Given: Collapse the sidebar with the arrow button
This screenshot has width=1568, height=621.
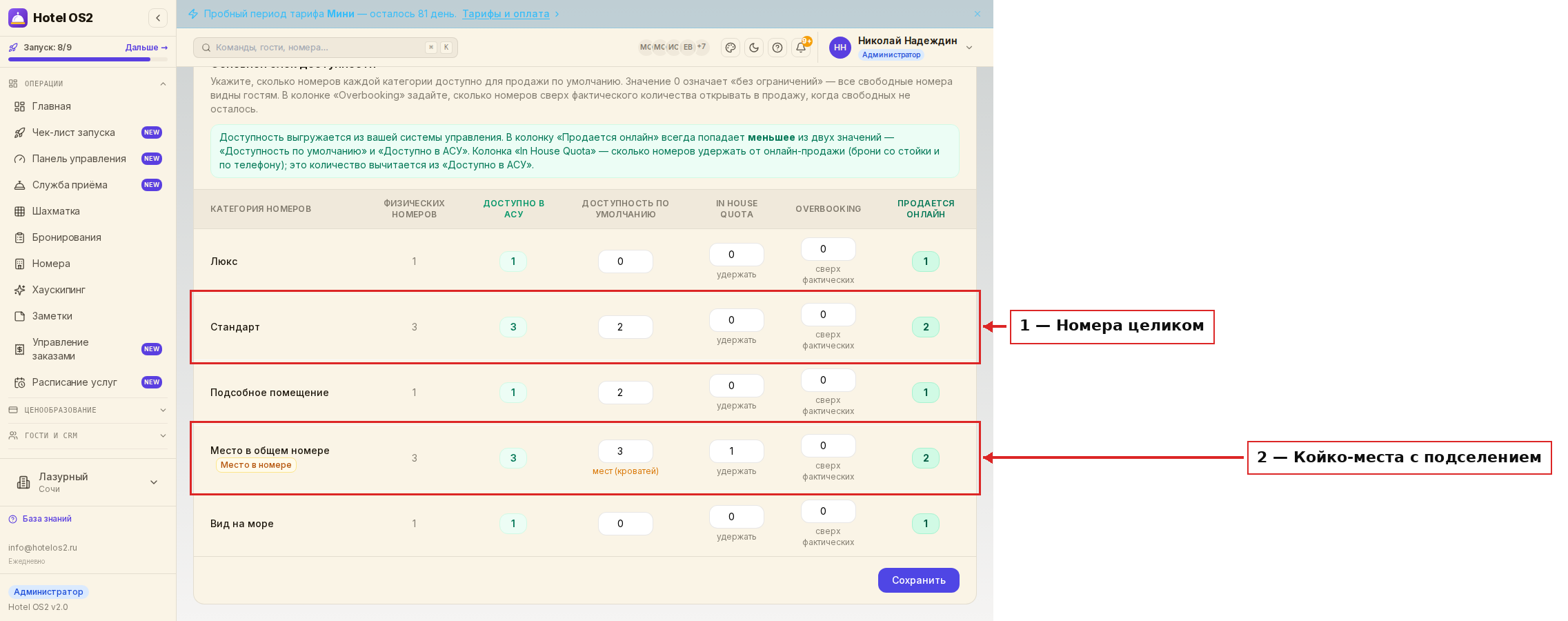Looking at the screenshot, I should pos(158,18).
